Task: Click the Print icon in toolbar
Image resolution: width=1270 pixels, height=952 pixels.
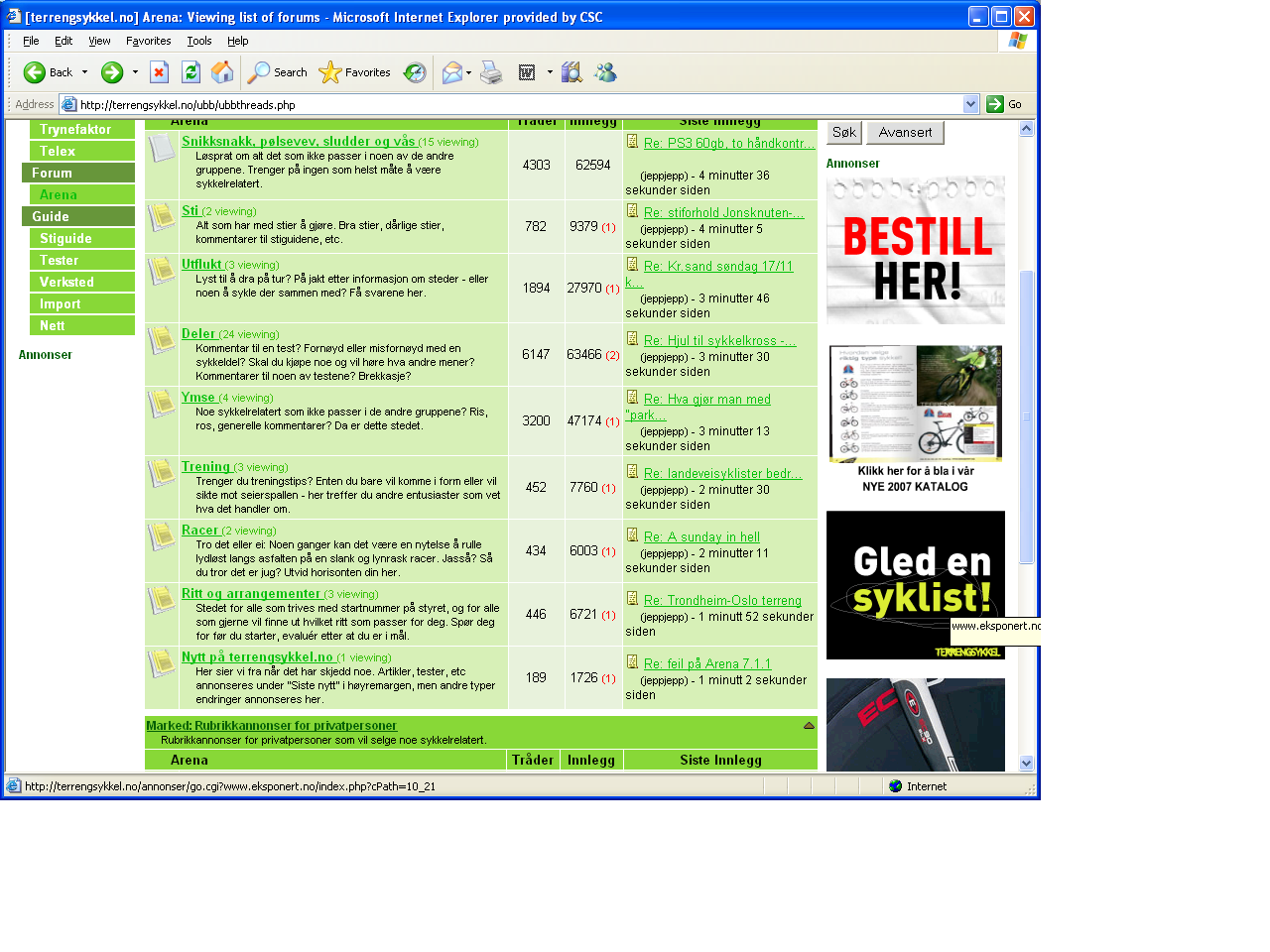Action: (491, 72)
